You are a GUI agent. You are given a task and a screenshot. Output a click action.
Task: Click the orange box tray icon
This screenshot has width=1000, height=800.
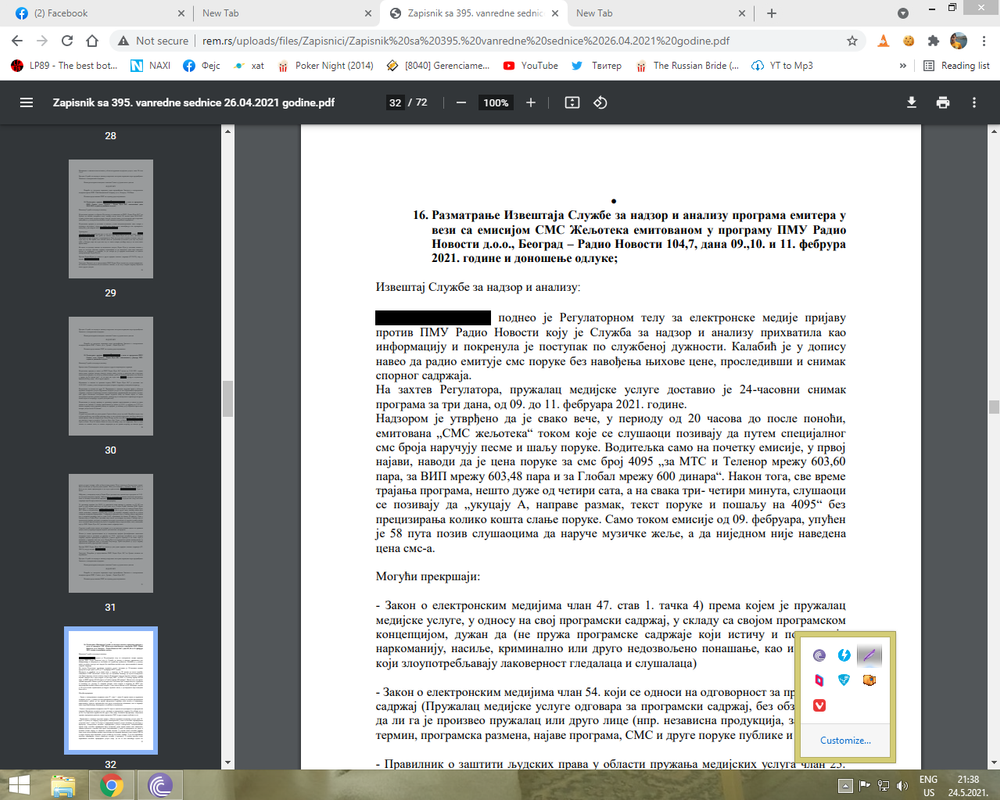coord(869,680)
